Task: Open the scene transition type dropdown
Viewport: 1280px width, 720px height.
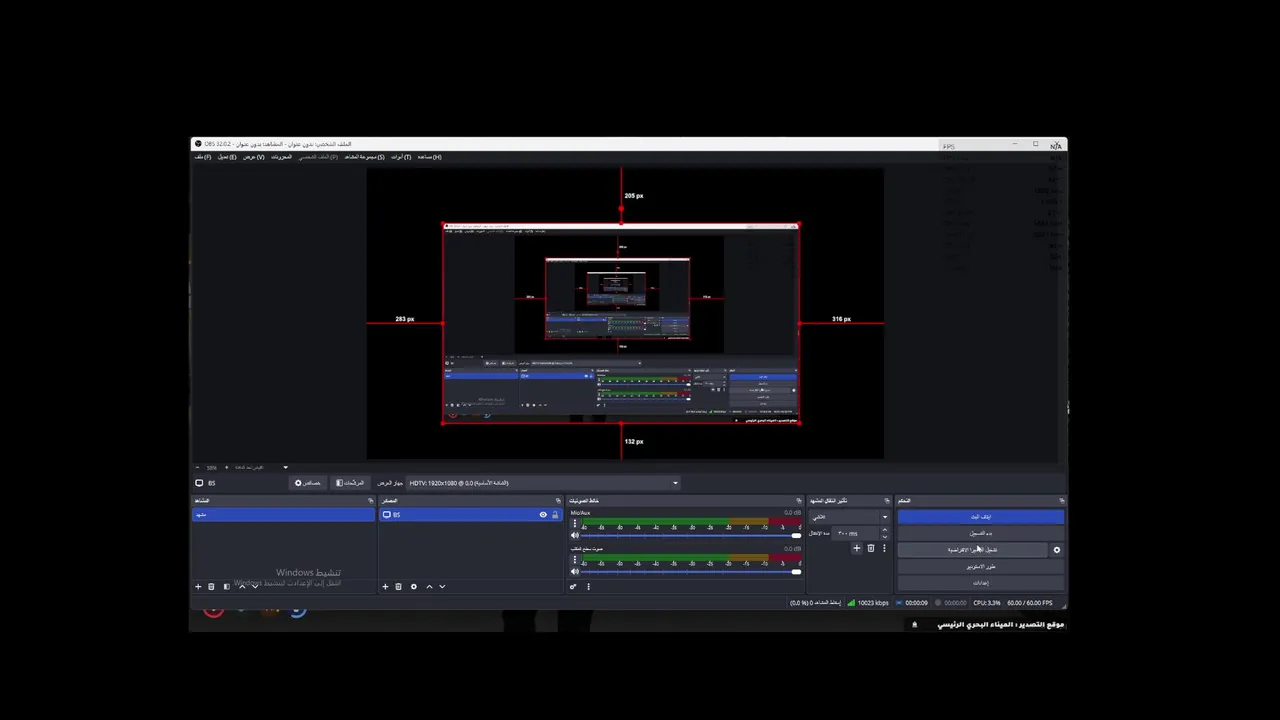Action: (849, 517)
